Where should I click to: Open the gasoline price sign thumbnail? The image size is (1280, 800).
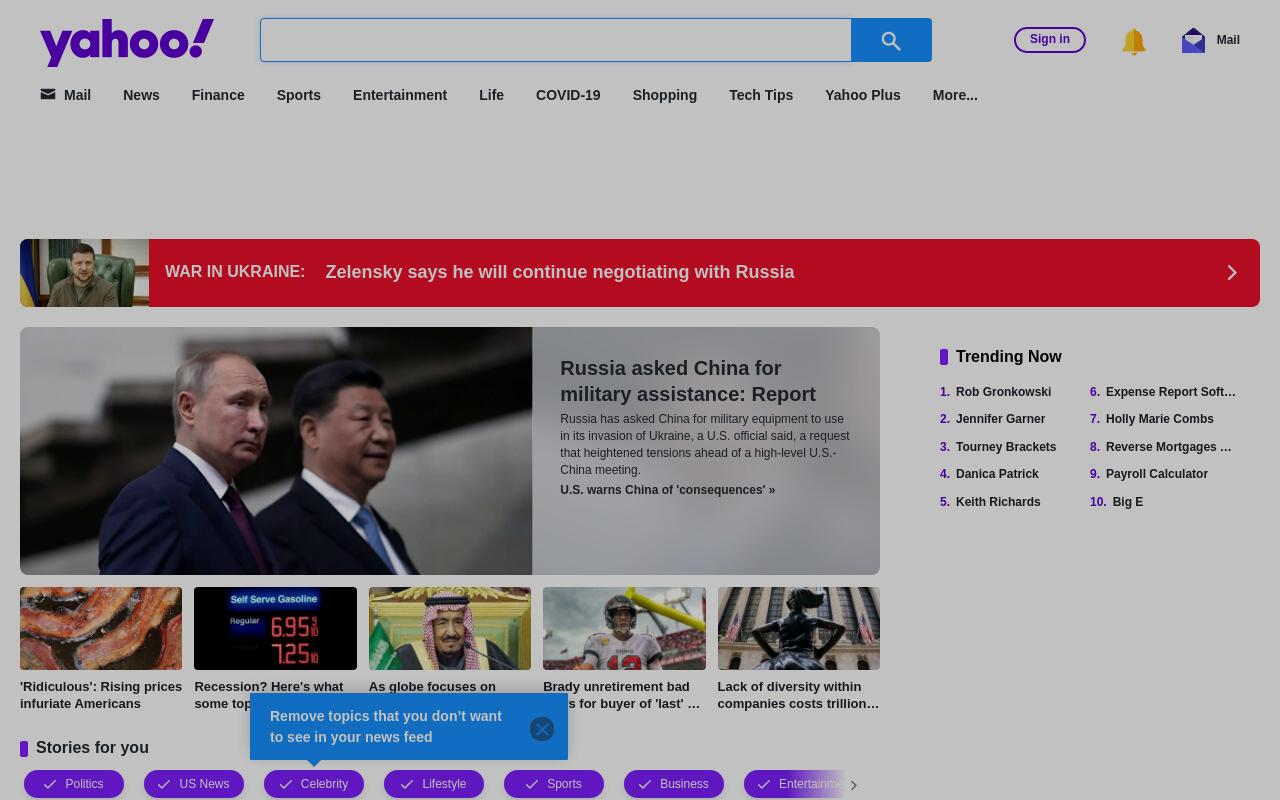tap(275, 628)
